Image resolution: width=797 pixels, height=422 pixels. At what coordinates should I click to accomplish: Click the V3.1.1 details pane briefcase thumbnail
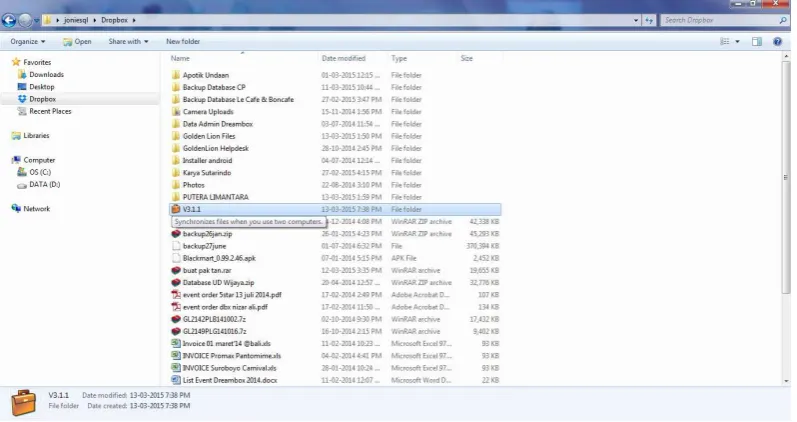[23, 403]
